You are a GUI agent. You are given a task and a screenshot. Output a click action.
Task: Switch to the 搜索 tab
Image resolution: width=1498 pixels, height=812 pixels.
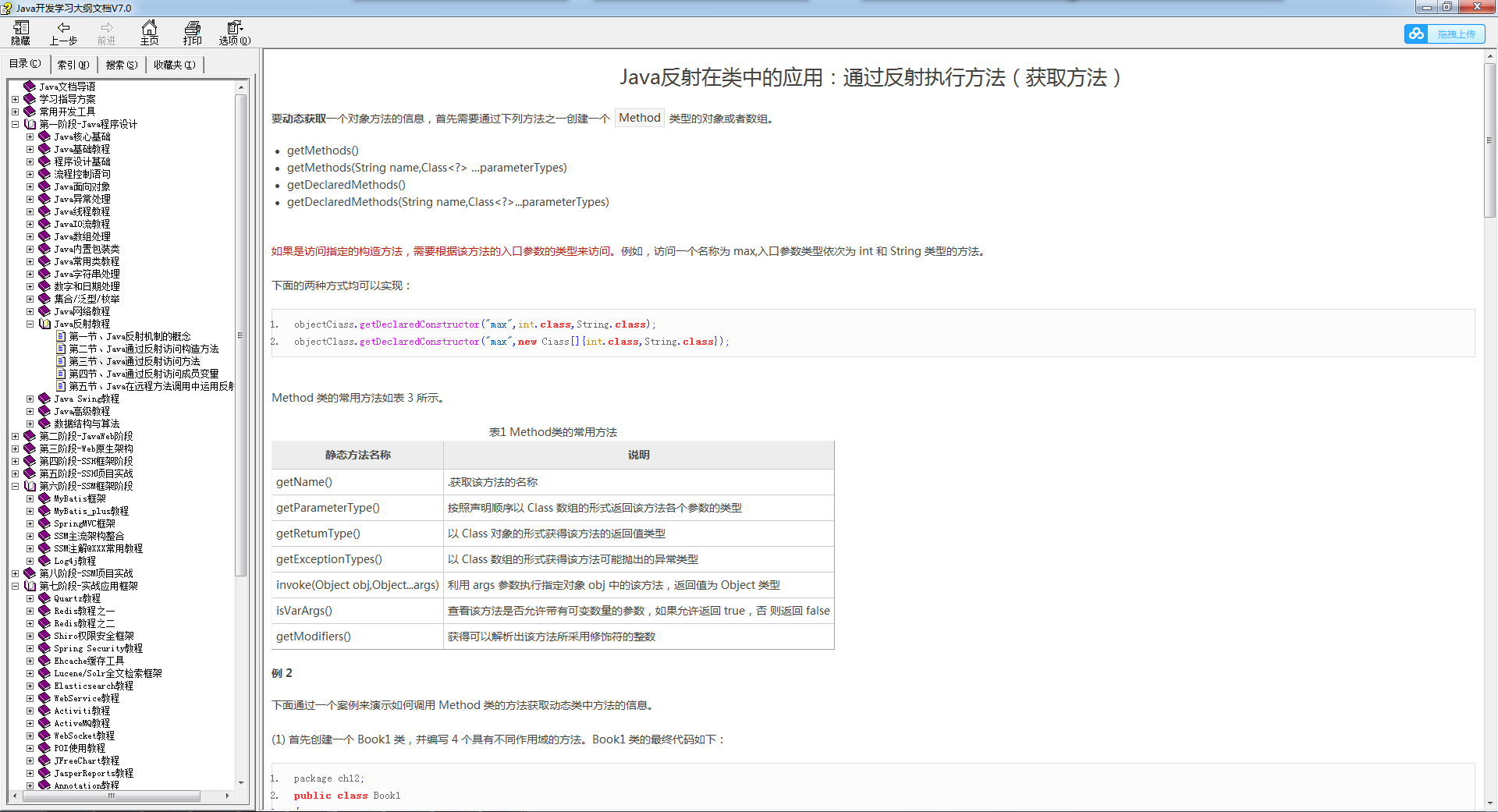coord(122,65)
